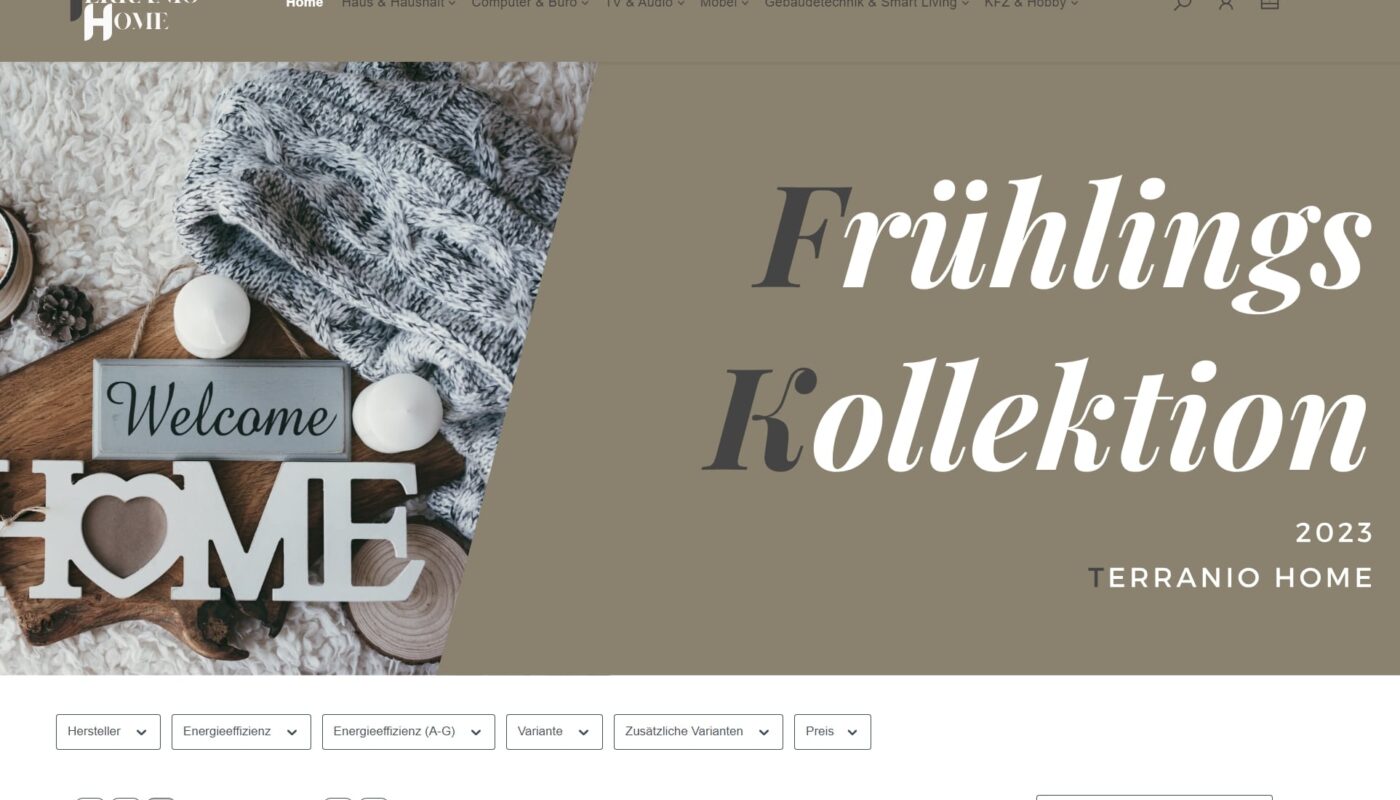Open the Energieeffizienz filter dropdown
Screen dimensions: 1400x800
(241, 732)
